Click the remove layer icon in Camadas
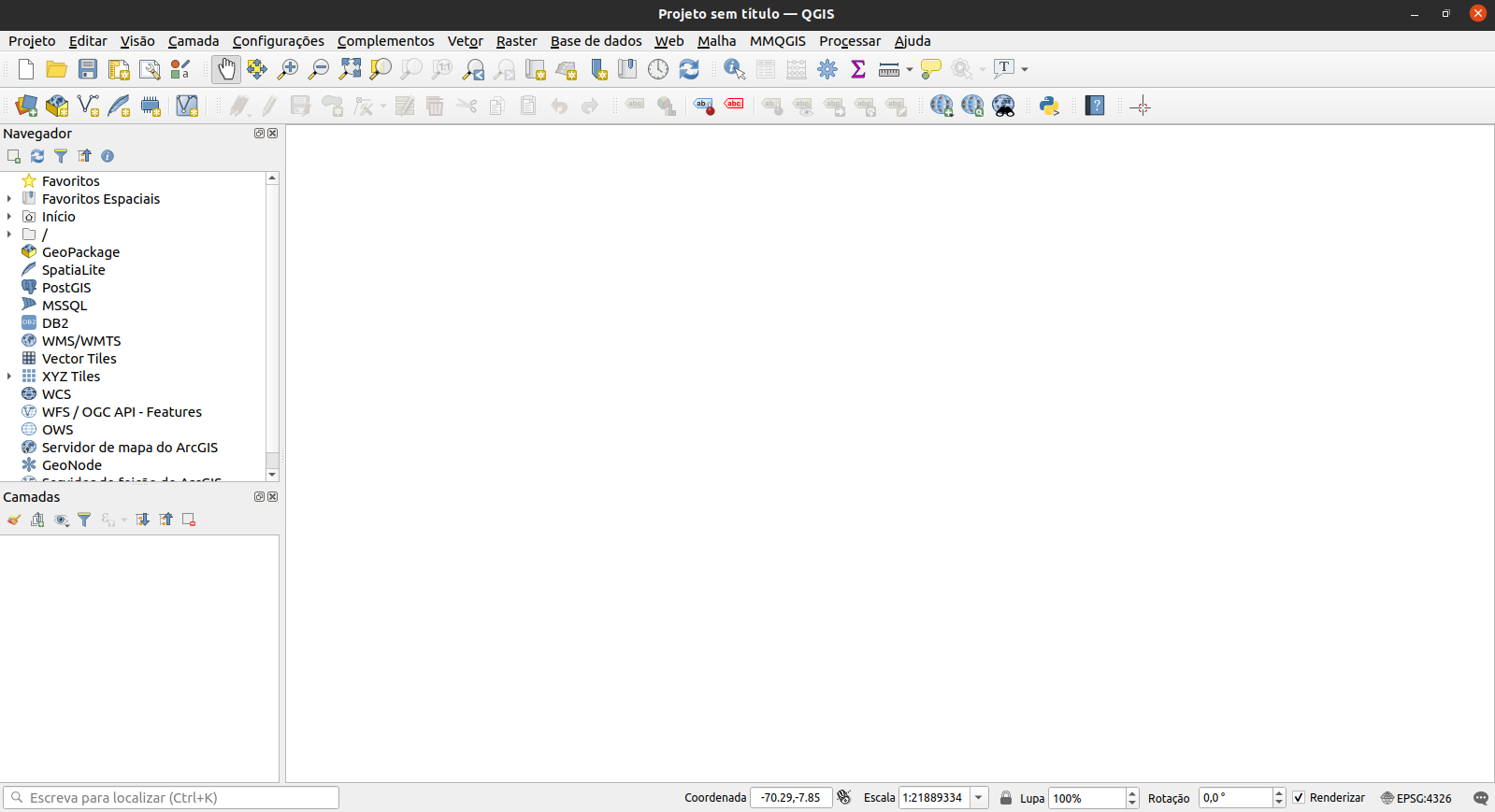Image resolution: width=1495 pixels, height=812 pixels. pyautogui.click(x=189, y=520)
